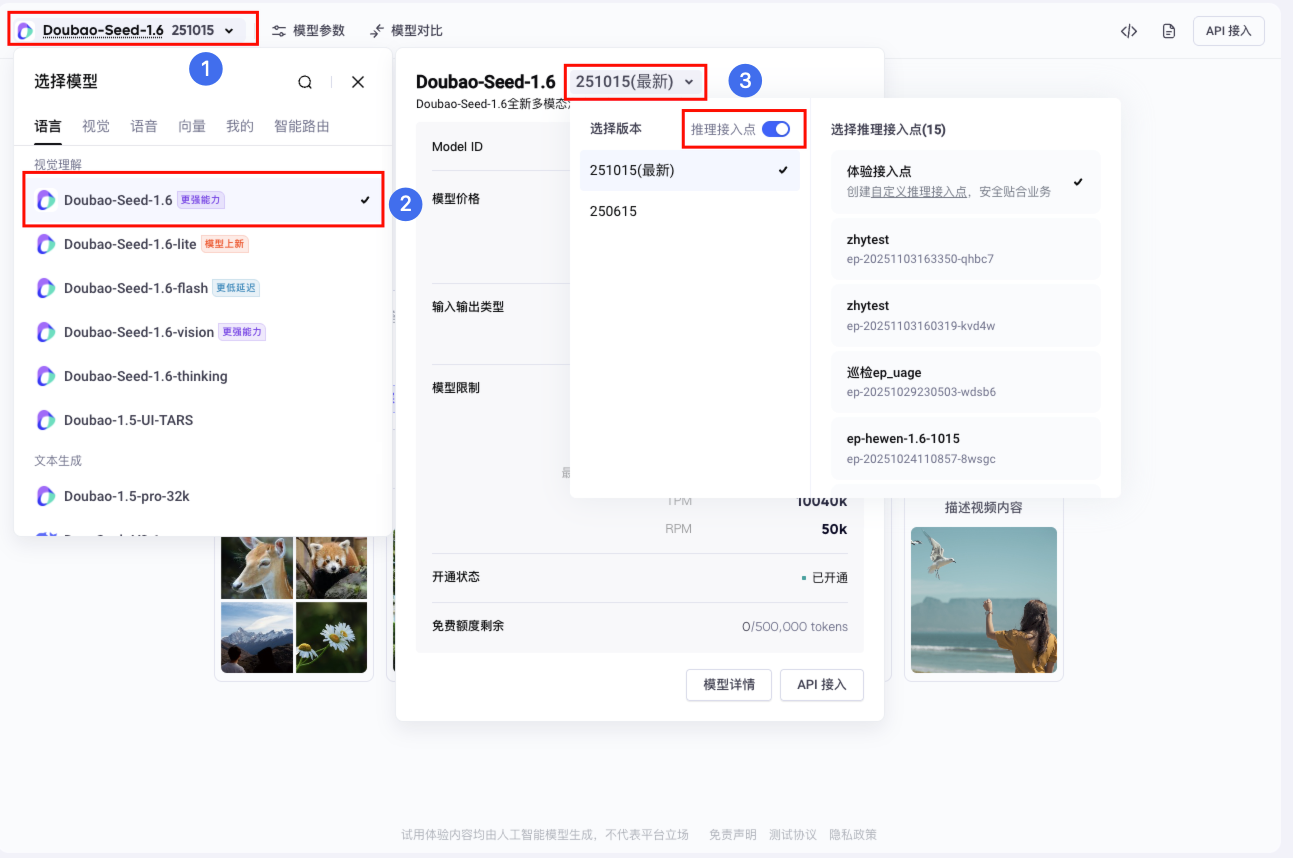Select the ep-hewen-1.6-1015 endpoint
This screenshot has width=1293, height=858.
(x=966, y=448)
